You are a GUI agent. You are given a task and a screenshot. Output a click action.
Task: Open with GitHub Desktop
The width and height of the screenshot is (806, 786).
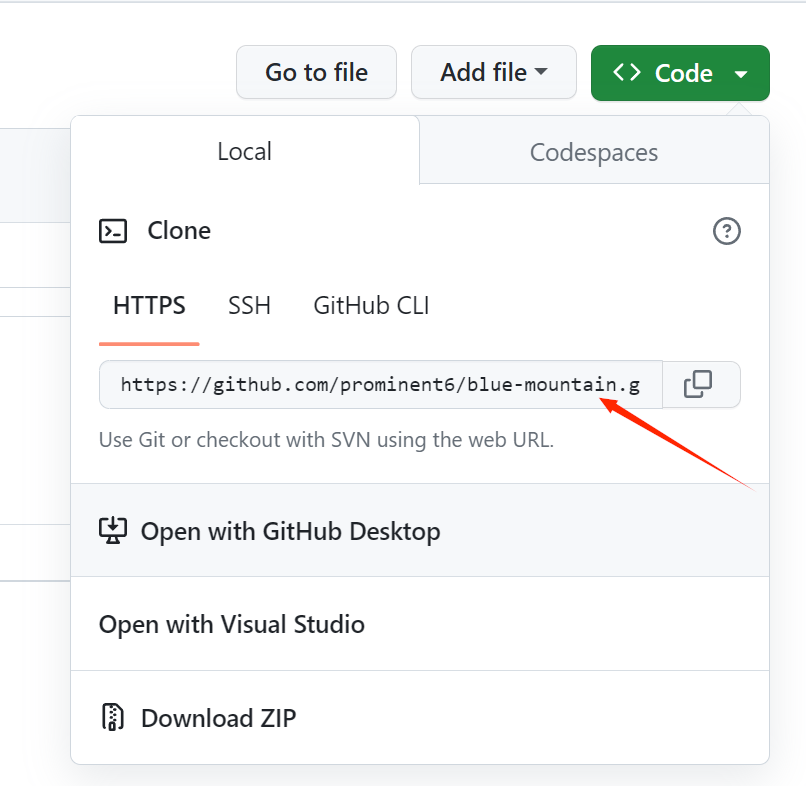[x=290, y=531]
